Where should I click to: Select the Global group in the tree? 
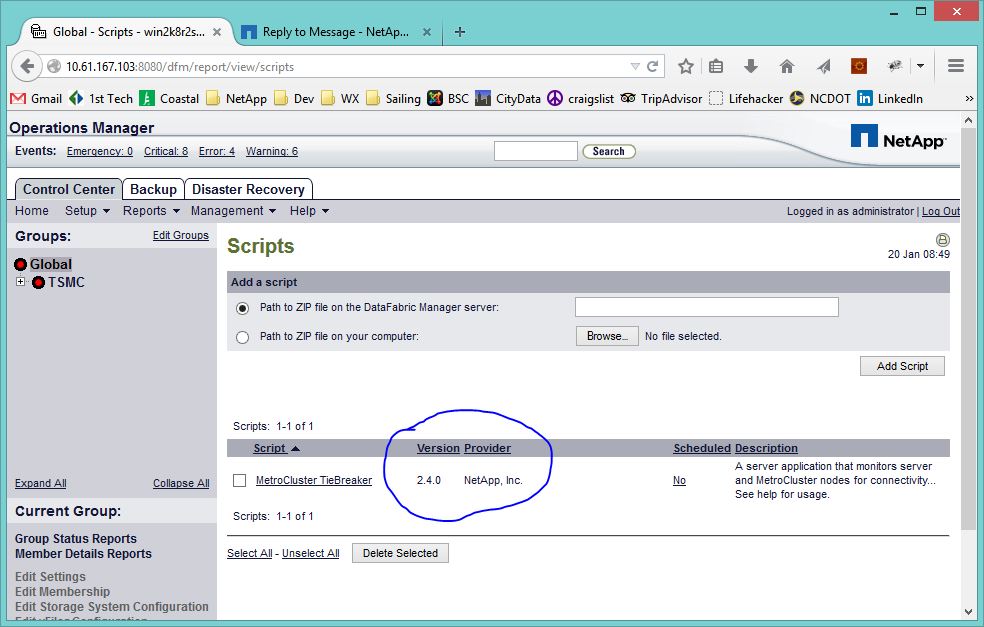pos(51,264)
